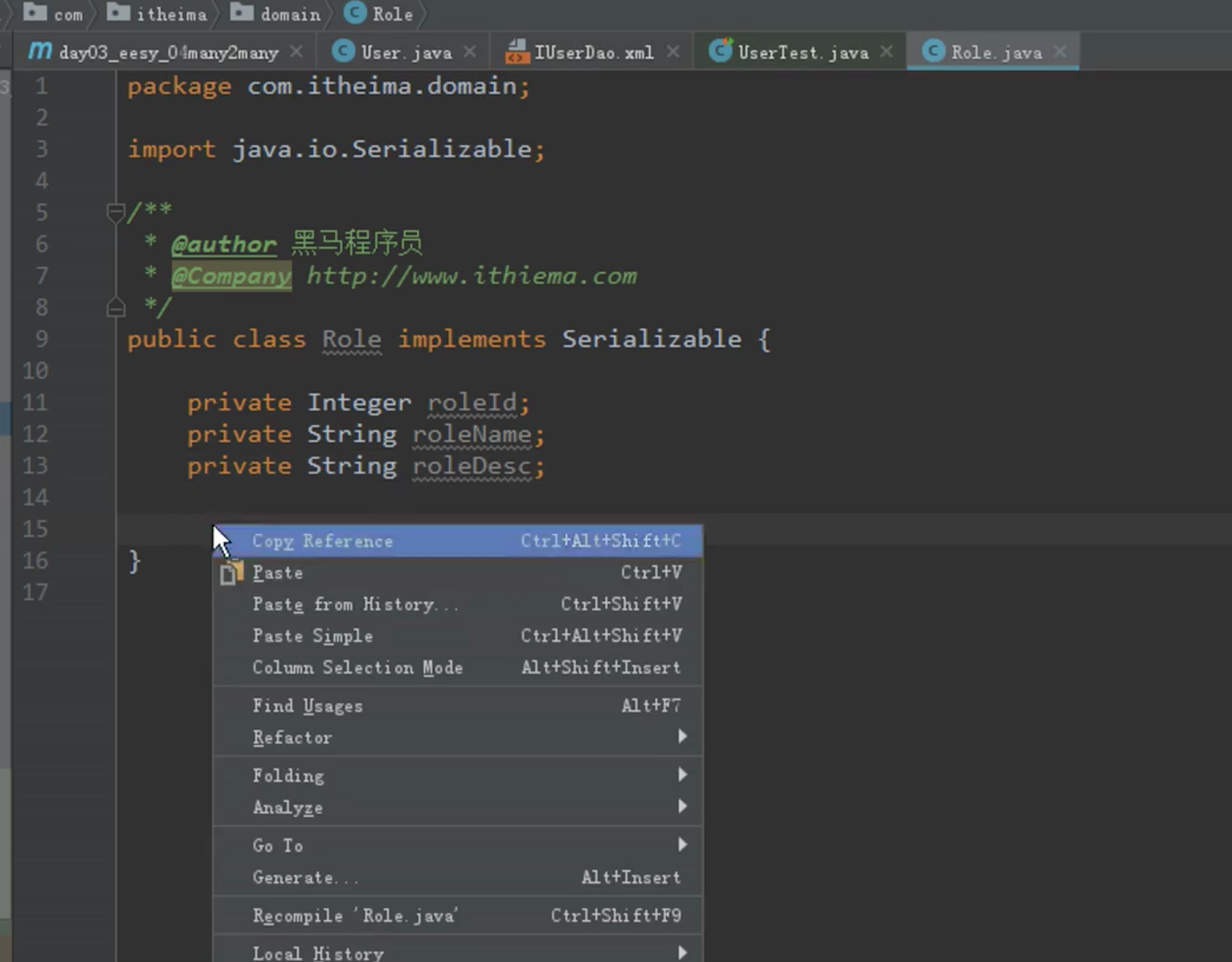This screenshot has width=1232, height=962.
Task: Click the java.io.Serializable import statement
Action: coord(336,148)
